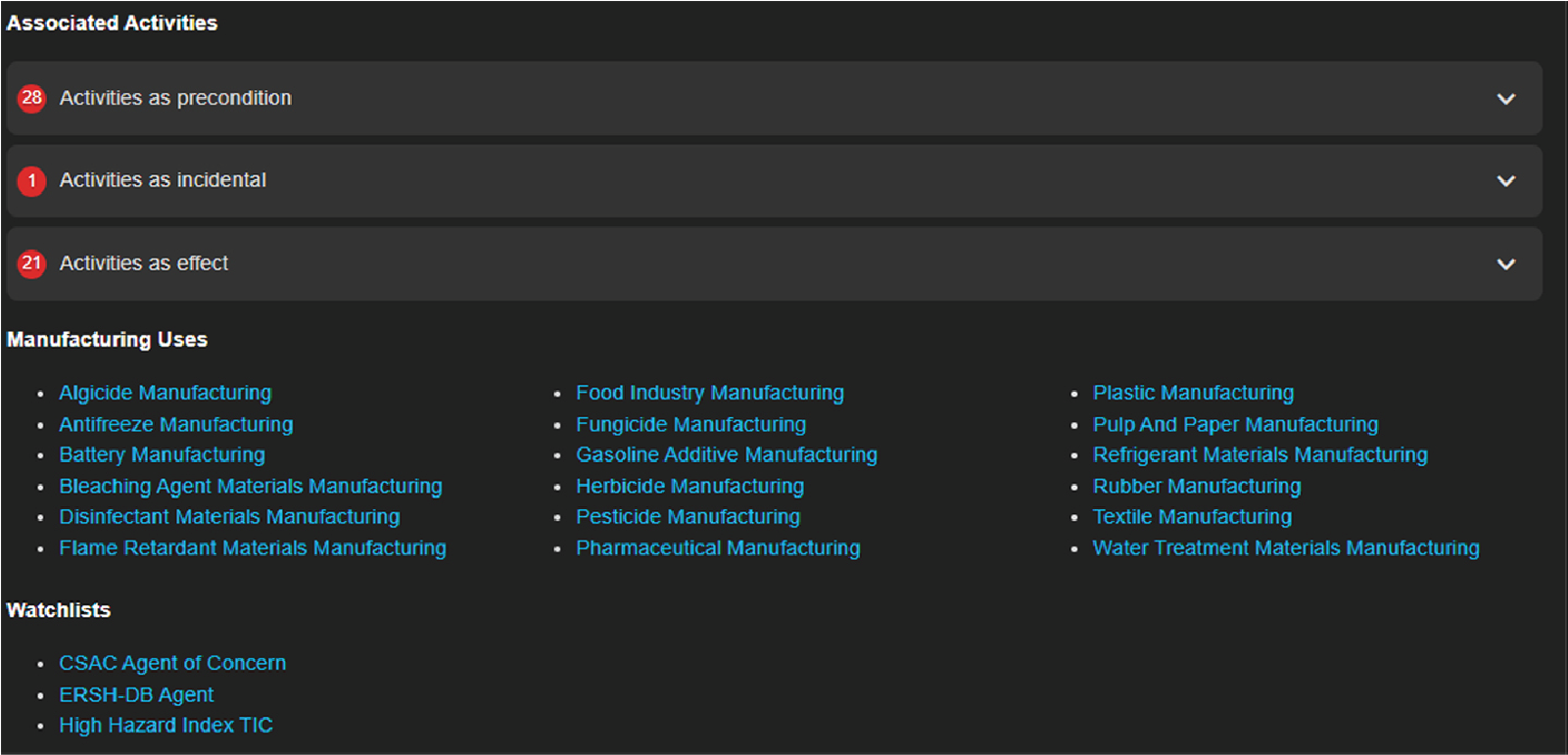Open Water Treatment Materials Manufacturing link

[x=1287, y=547]
